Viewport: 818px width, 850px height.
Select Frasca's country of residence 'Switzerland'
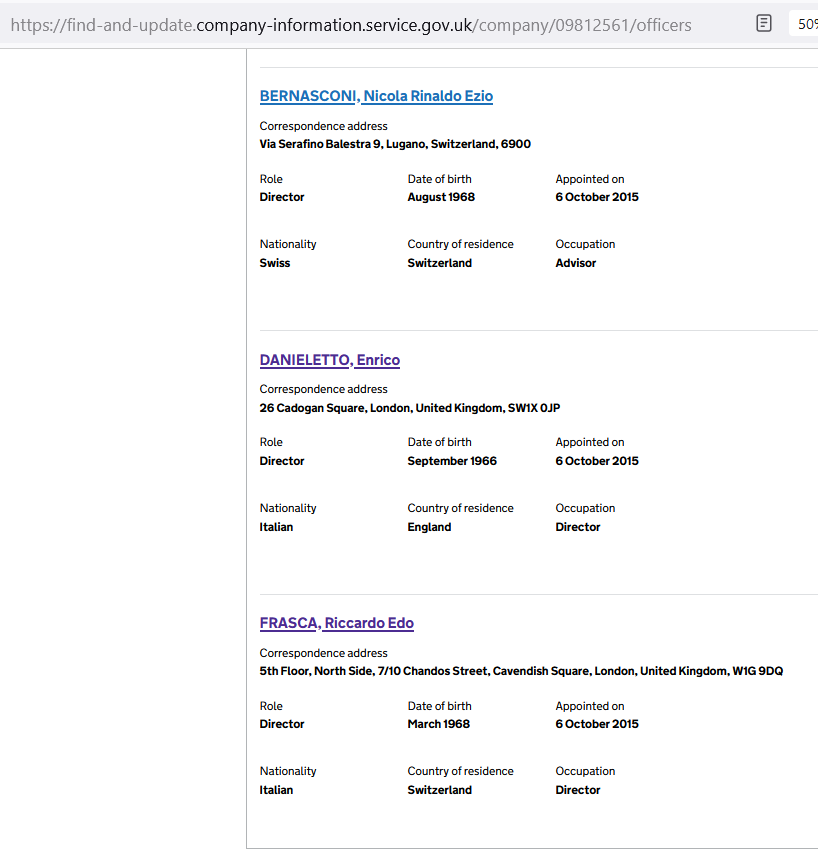tap(440, 790)
